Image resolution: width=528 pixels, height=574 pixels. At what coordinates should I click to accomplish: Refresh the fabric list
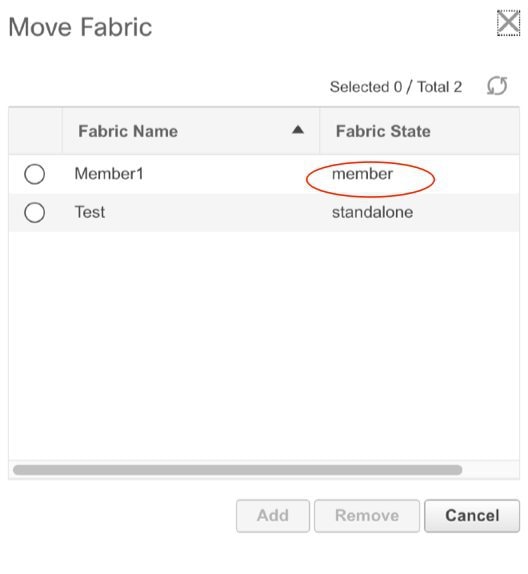[x=497, y=86]
